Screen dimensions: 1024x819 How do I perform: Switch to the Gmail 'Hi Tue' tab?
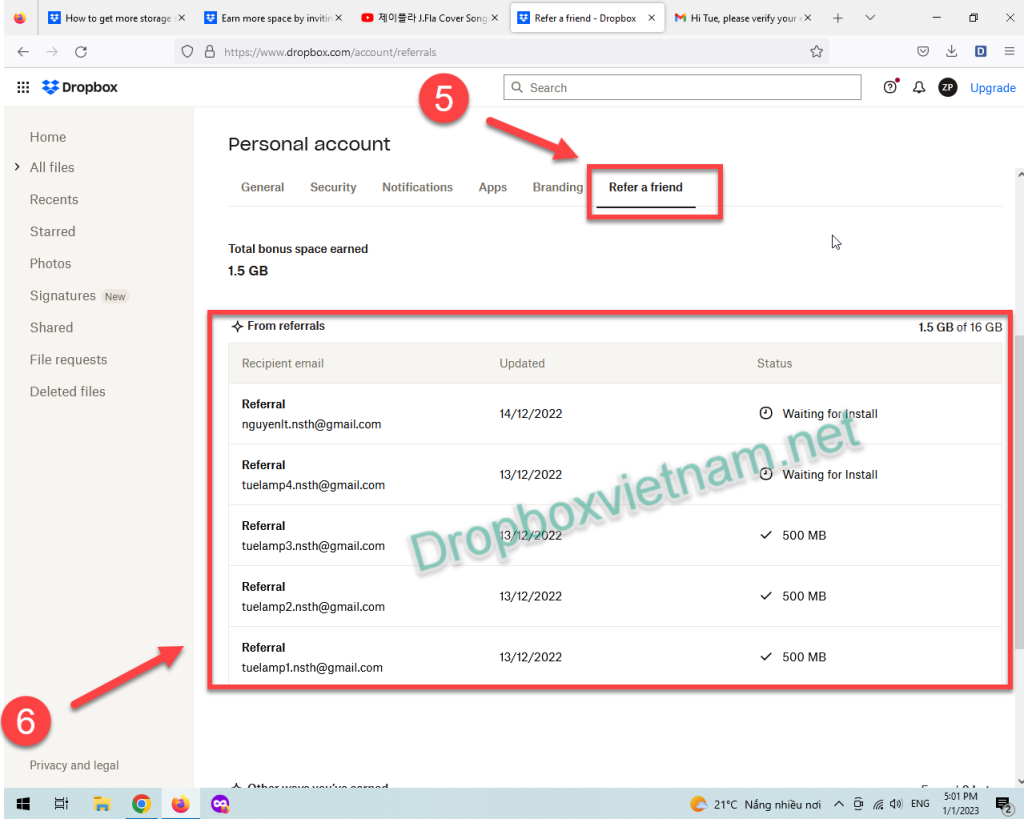point(743,18)
